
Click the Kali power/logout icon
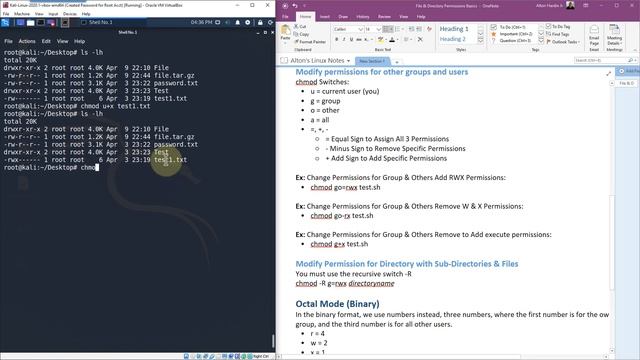coord(270,22)
